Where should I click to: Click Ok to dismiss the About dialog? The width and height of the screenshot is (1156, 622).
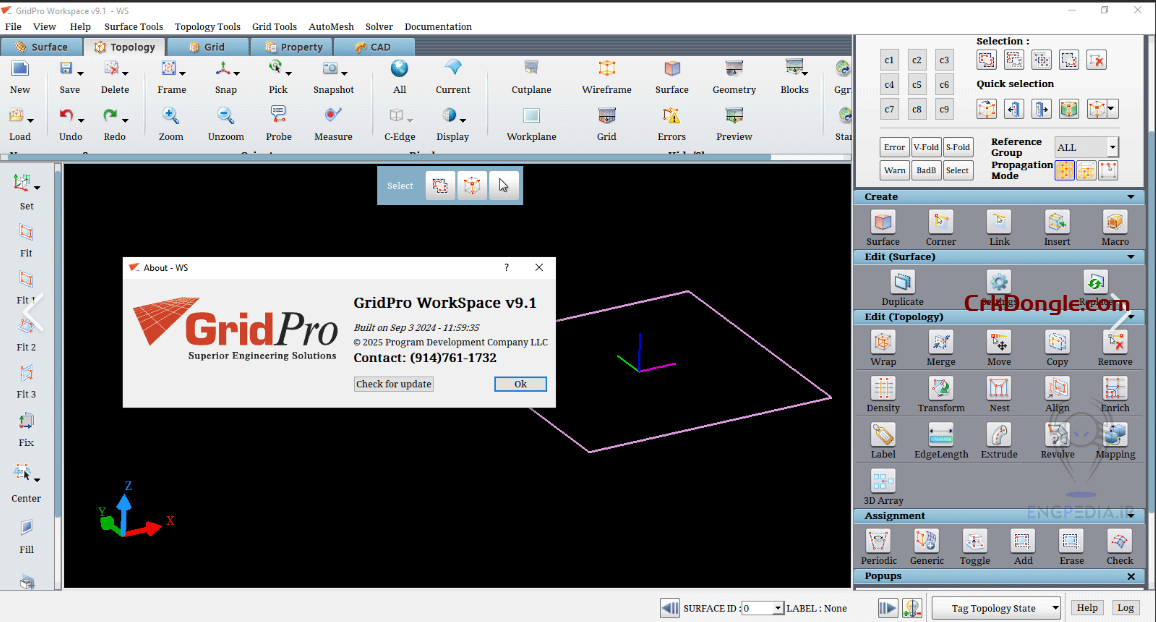520,384
